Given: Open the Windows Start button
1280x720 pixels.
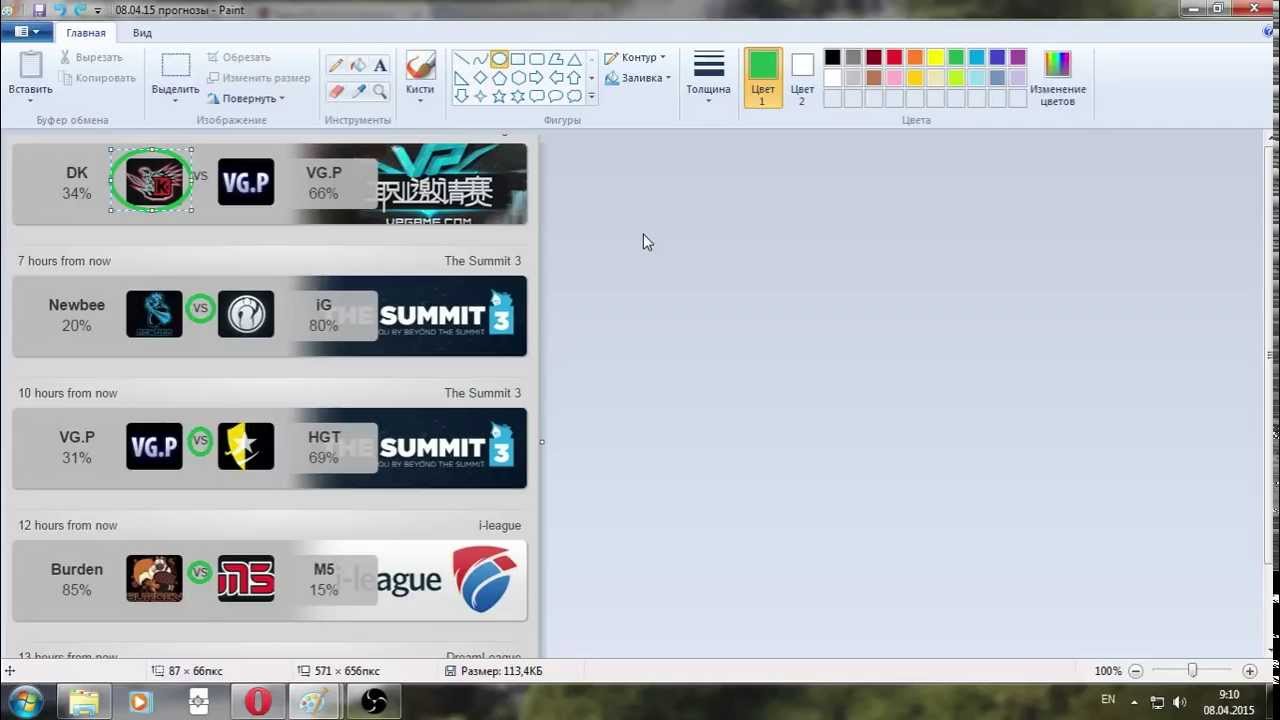Looking at the screenshot, I should tap(24, 702).
